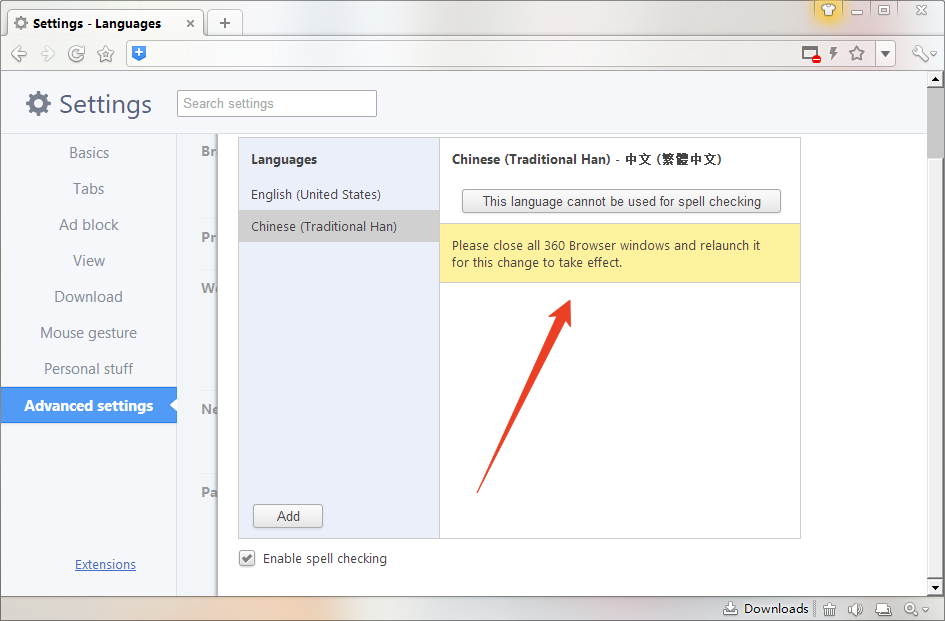Click the Search settings input field
This screenshot has width=945, height=621.
click(277, 103)
